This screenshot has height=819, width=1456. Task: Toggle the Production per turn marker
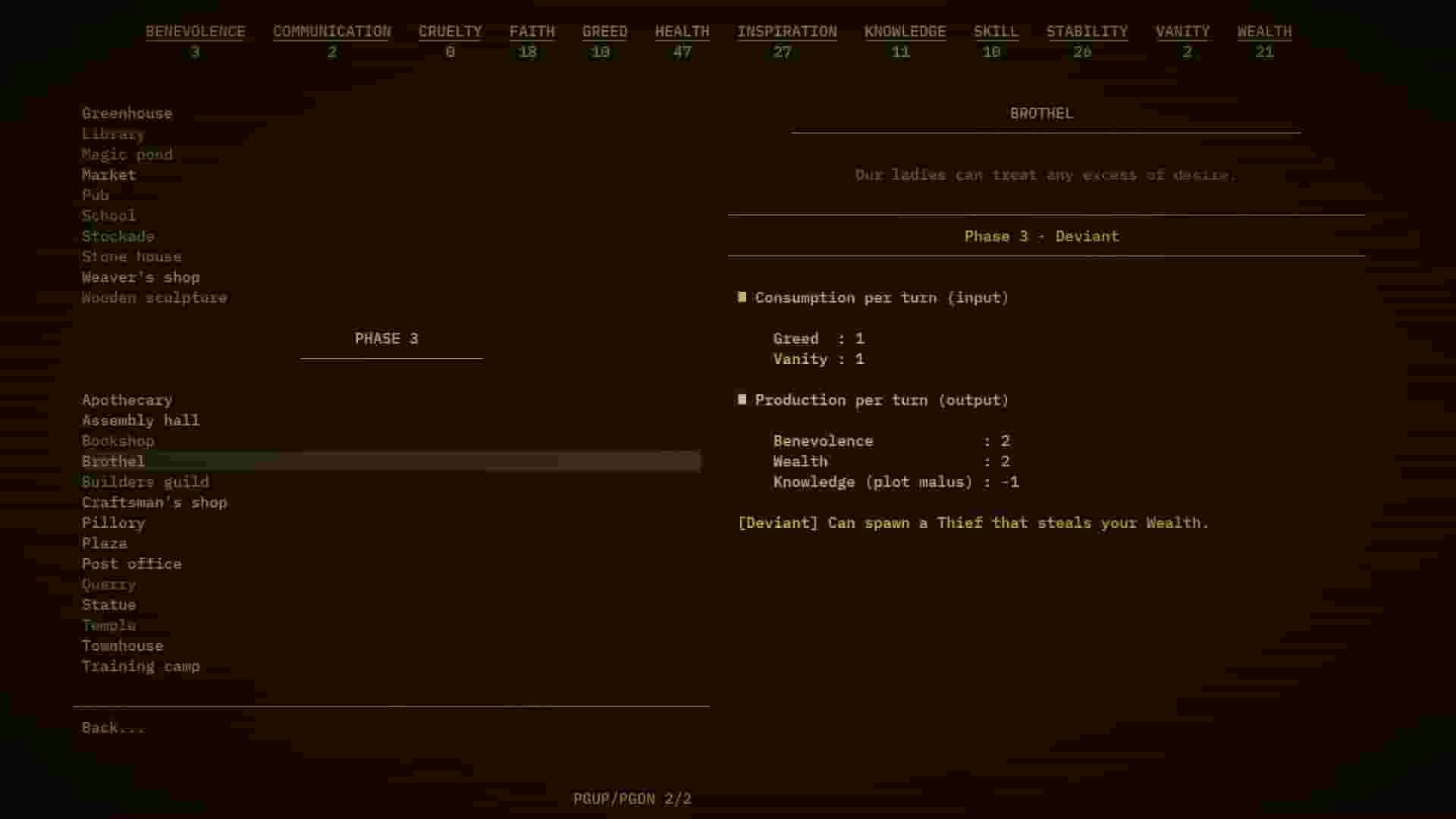741,400
